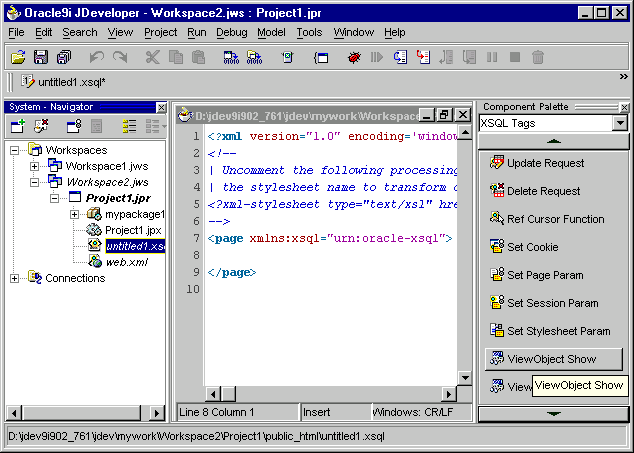Open the XSQL Tags palette dropdown

620,123
